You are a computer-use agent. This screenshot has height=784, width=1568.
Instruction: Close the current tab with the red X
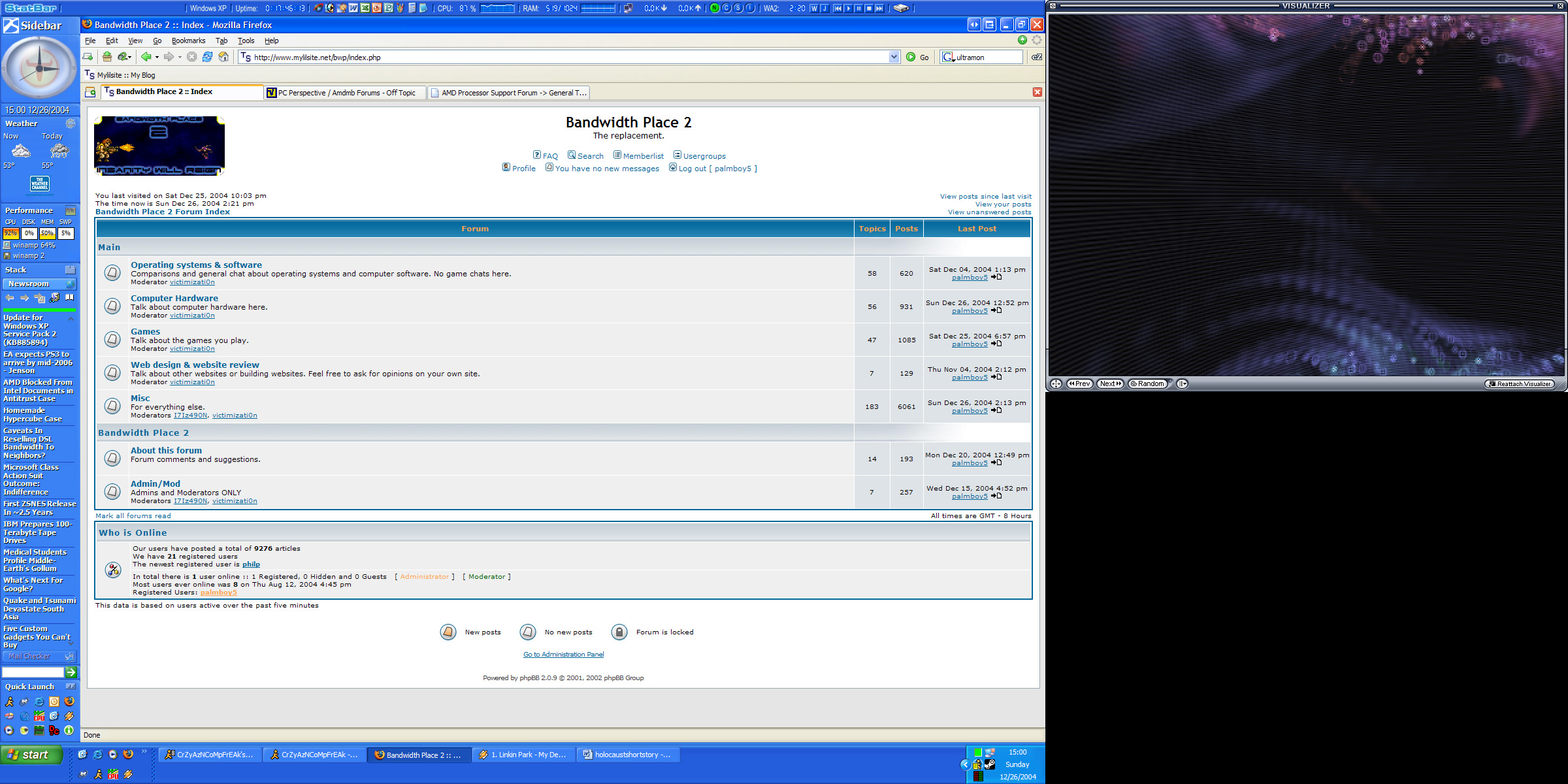1037,92
